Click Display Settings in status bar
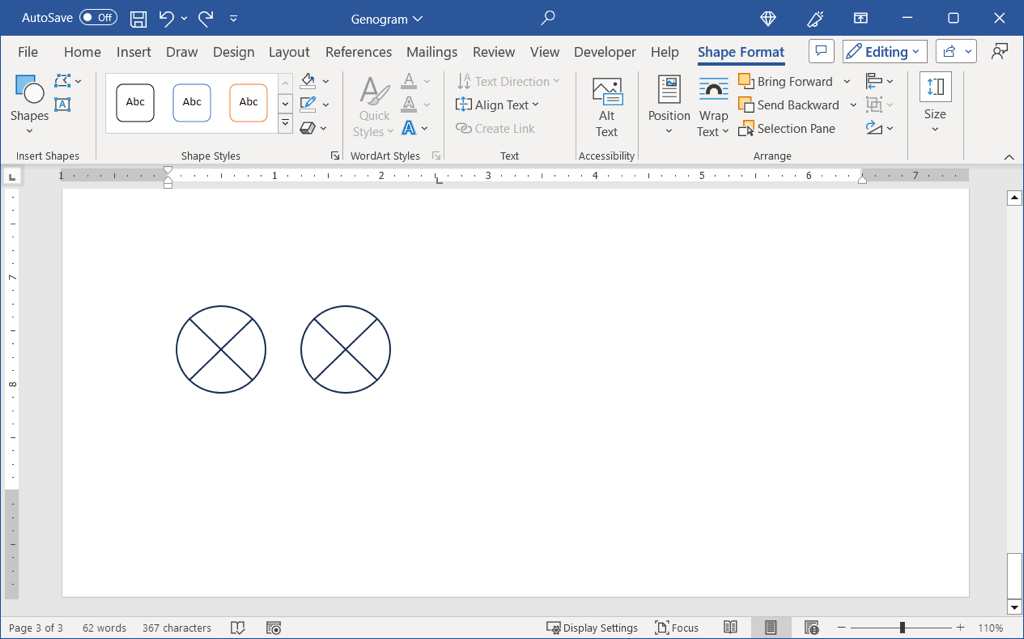The image size is (1024, 639). click(x=592, y=628)
